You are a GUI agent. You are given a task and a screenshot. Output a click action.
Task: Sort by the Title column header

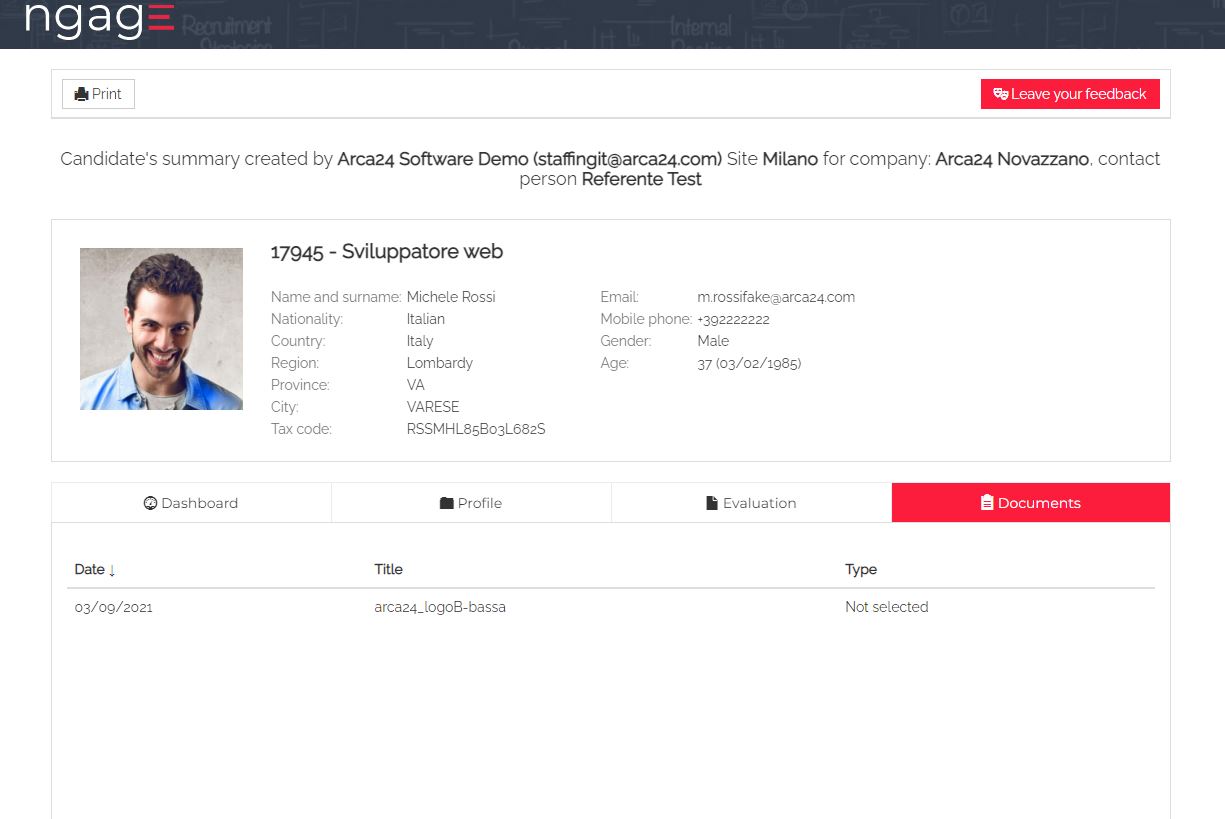388,569
